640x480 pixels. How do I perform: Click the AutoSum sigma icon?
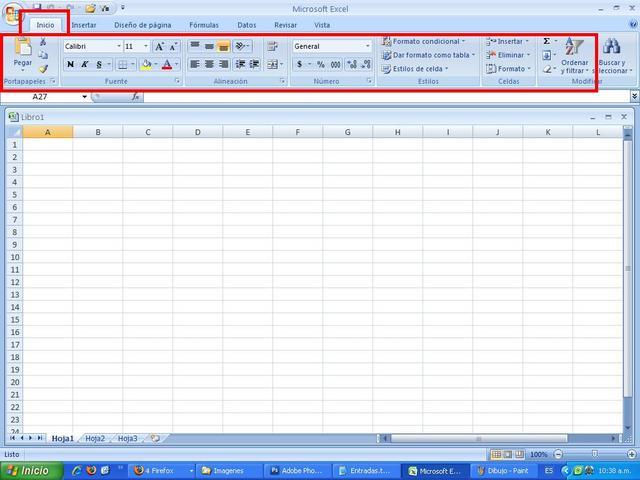click(547, 42)
